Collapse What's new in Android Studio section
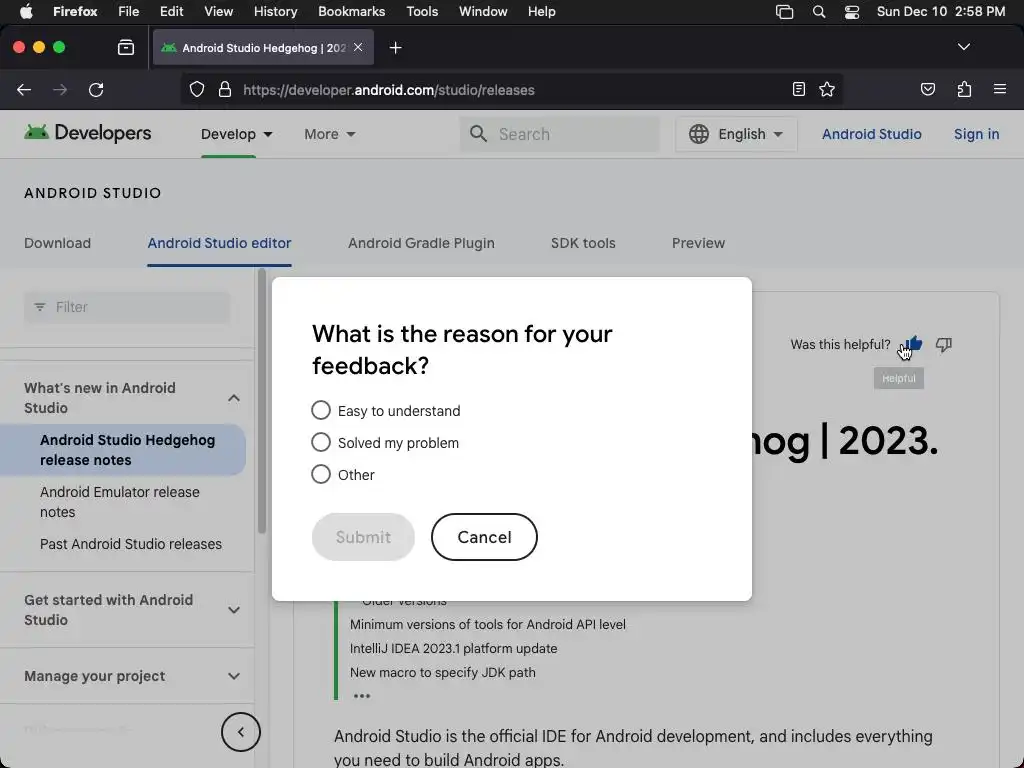Screen dimensions: 1024x768 [234, 398]
